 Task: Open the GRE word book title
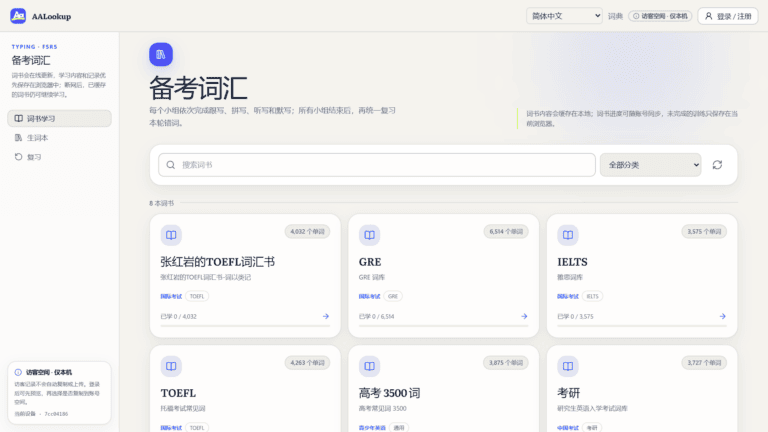point(370,262)
